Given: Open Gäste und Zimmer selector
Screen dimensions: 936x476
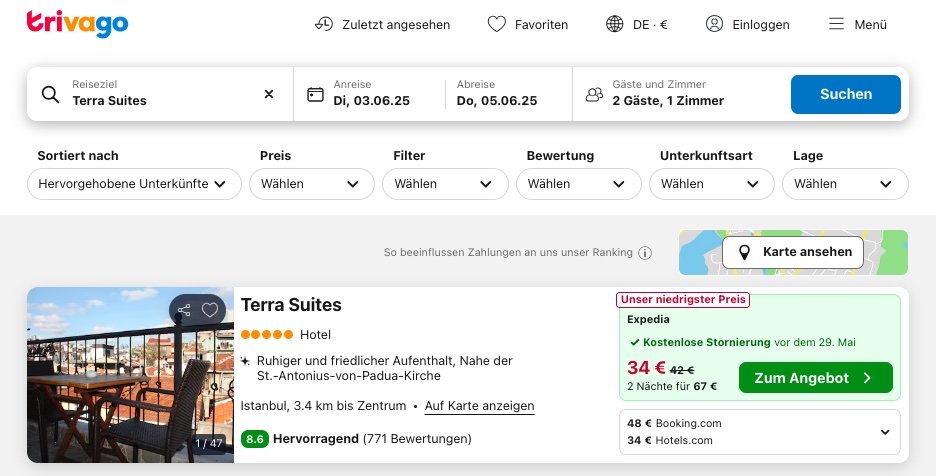Looking at the screenshot, I should tap(678, 94).
